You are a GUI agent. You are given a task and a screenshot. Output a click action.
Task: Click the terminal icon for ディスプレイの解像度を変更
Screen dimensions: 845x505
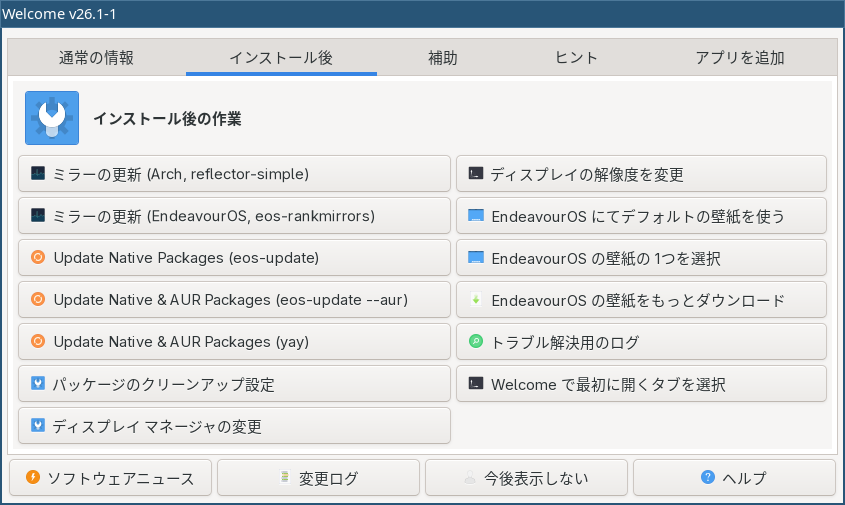click(x=476, y=174)
